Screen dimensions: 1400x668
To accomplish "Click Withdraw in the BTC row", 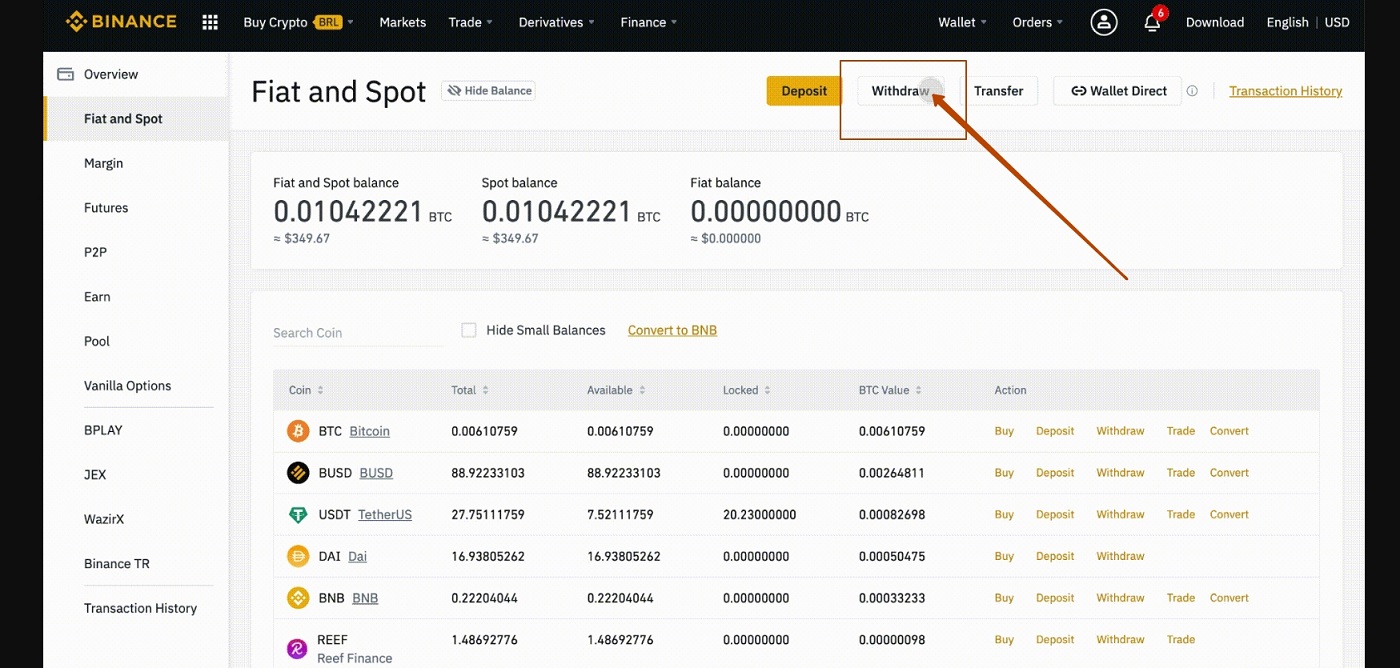I will coord(1120,431).
